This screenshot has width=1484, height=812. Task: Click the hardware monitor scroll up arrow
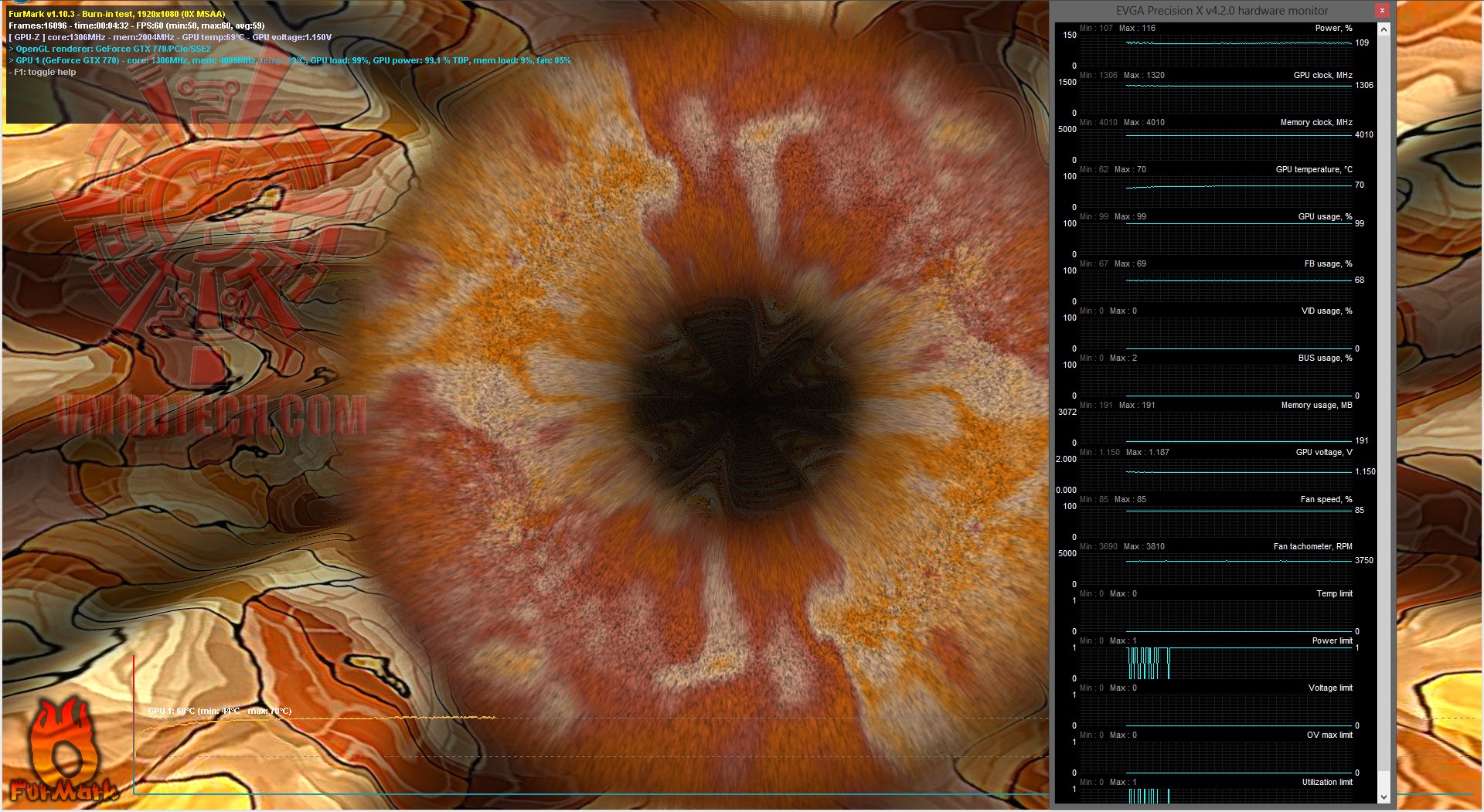[x=1384, y=29]
